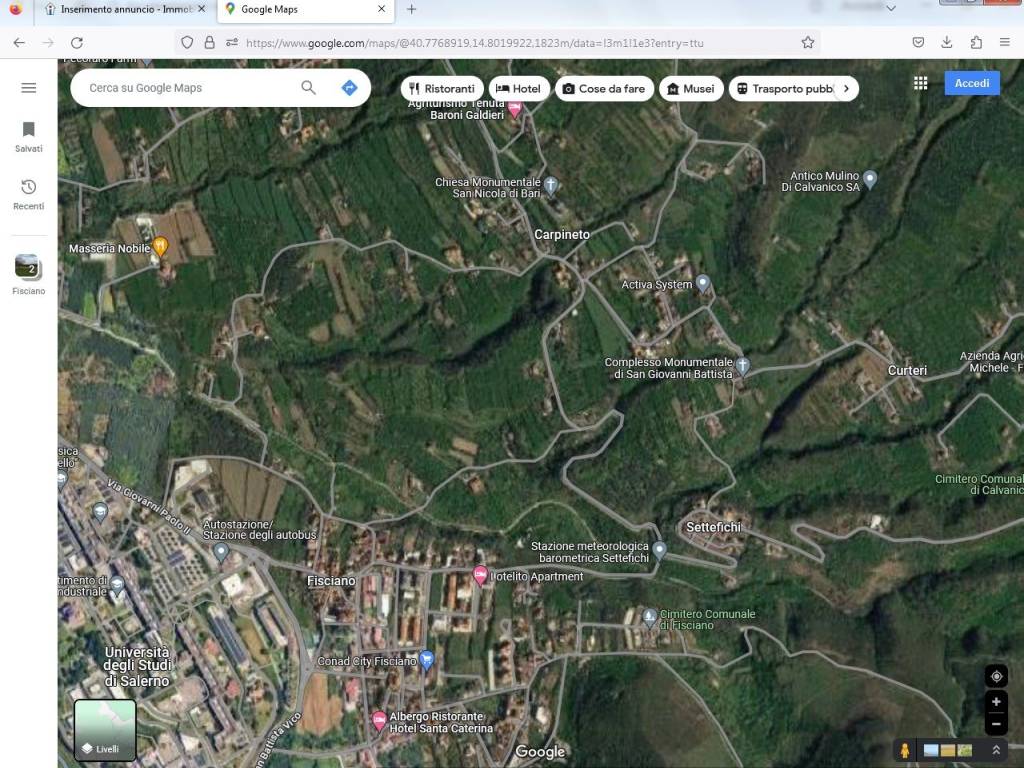Toggle the Musei filter chip
The image size is (1024, 768).
[x=691, y=88]
